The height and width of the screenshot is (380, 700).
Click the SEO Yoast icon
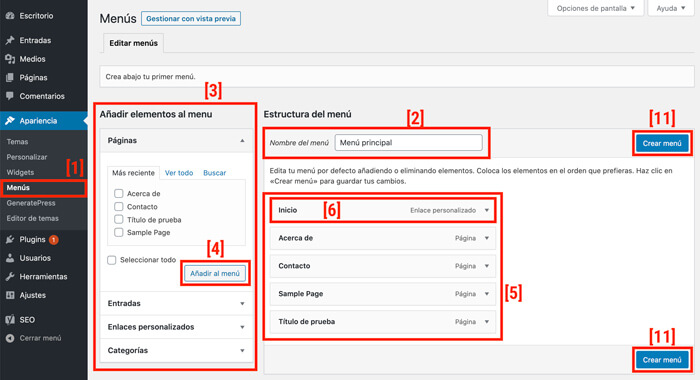coord(10,320)
